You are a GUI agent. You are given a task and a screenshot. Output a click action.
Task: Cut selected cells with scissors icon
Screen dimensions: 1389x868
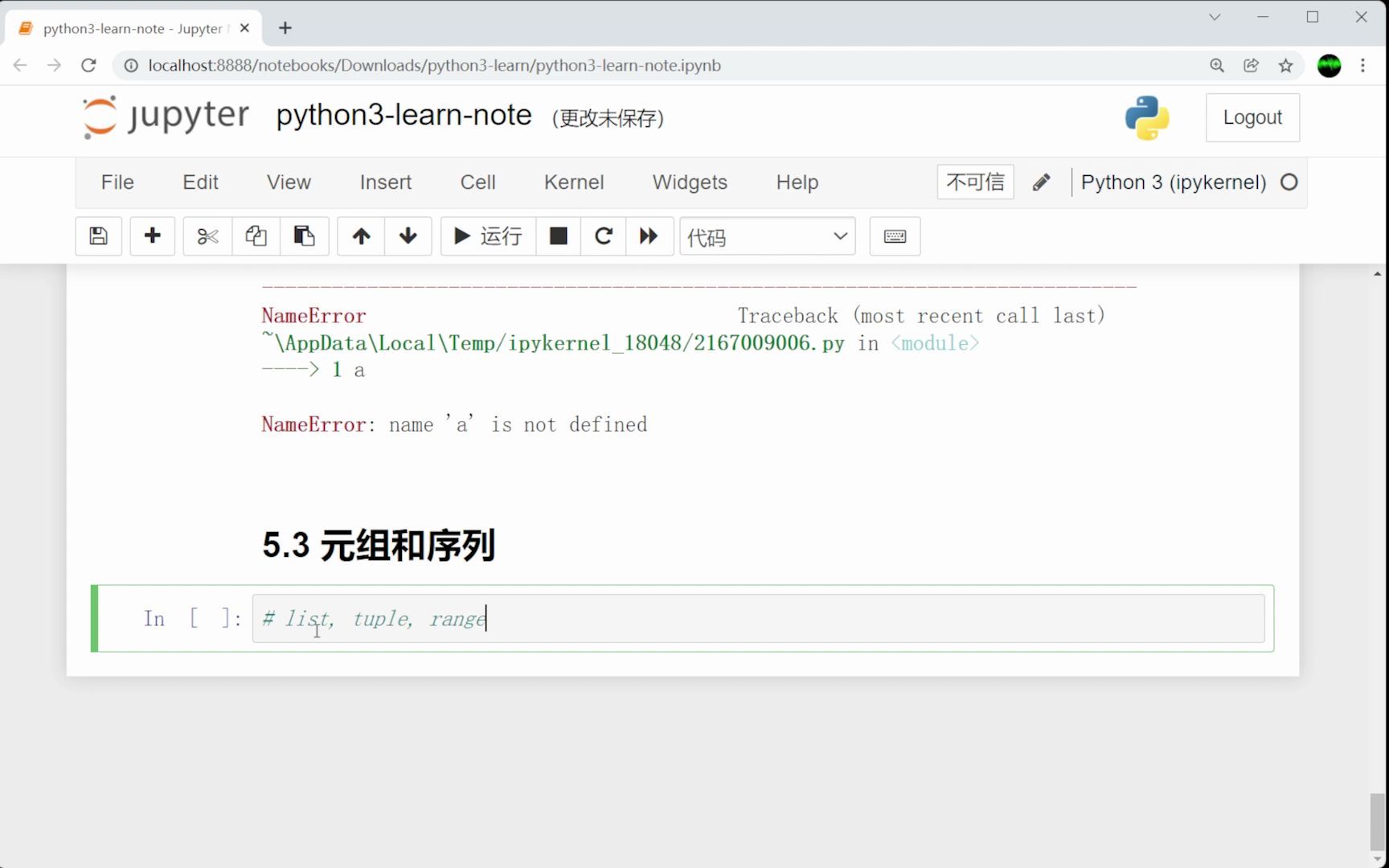coord(207,236)
